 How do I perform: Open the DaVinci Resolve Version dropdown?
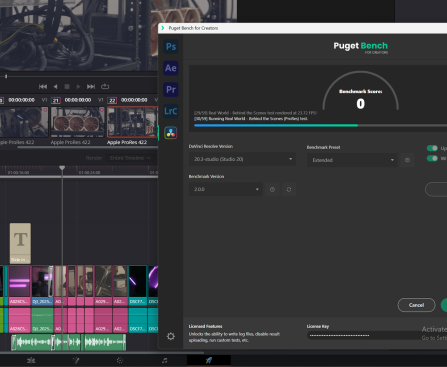coord(242,159)
